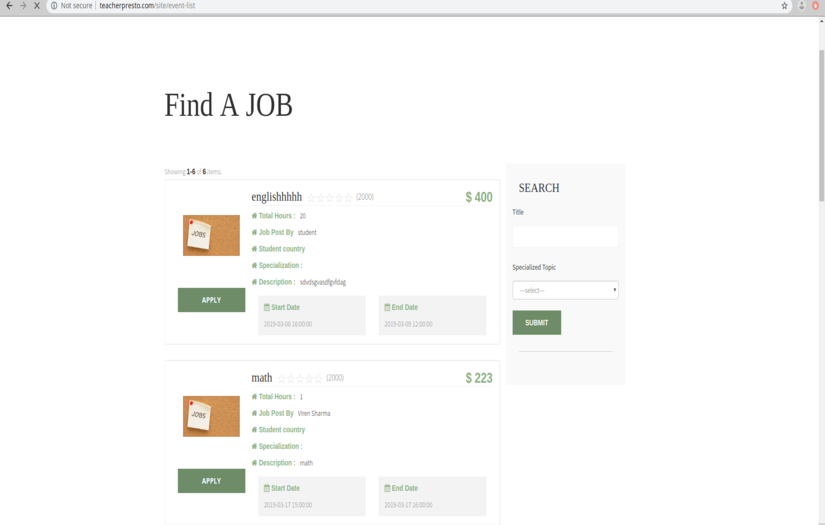Click end date 2019-03-17 16:00:00
This screenshot has width=825, height=525.
[x=408, y=505]
